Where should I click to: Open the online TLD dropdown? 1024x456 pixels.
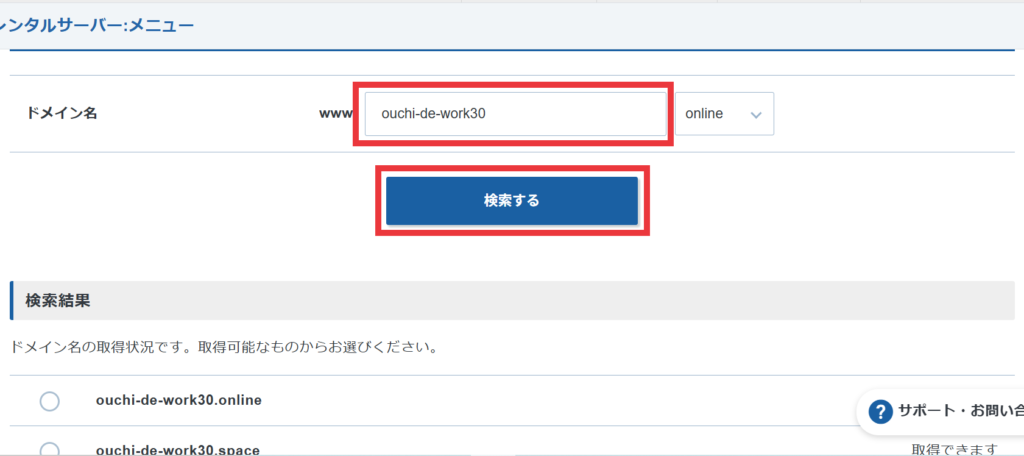click(x=724, y=114)
